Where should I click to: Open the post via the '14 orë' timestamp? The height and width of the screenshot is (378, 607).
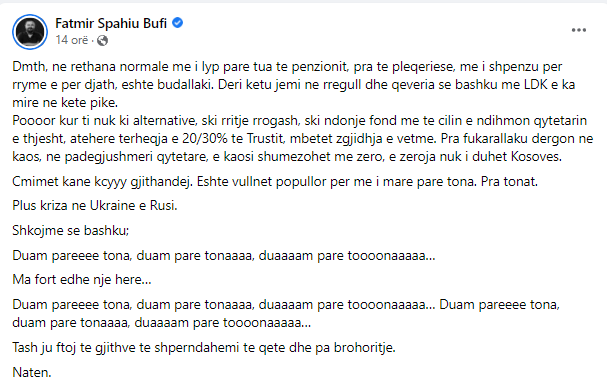(x=72, y=40)
